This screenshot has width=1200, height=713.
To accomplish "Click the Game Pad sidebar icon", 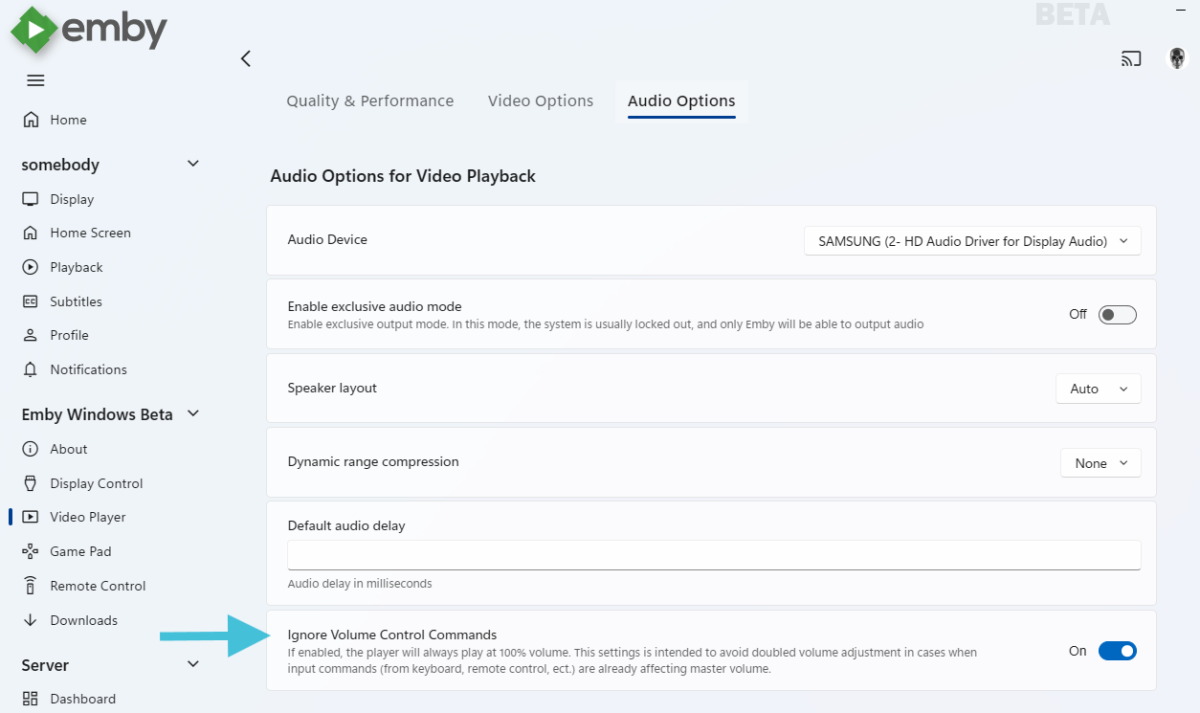I will 30,551.
